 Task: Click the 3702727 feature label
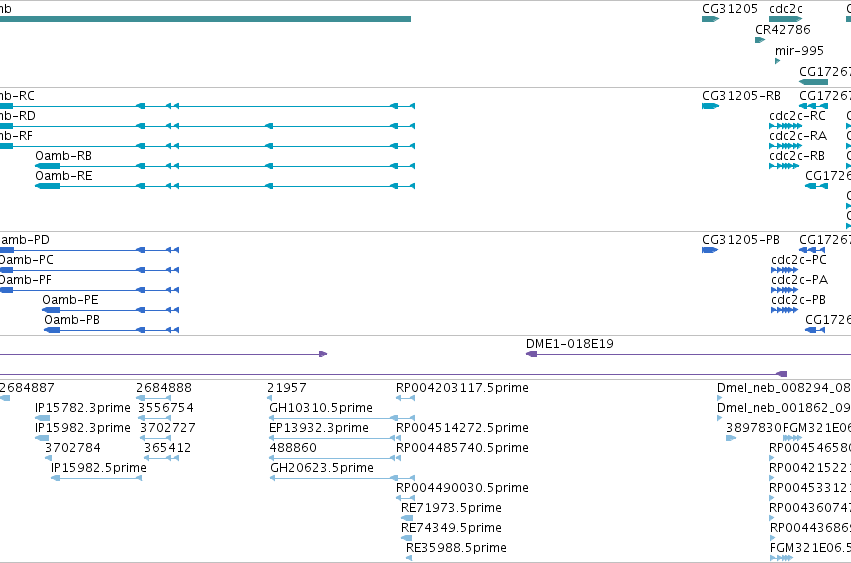pyautogui.click(x=168, y=428)
